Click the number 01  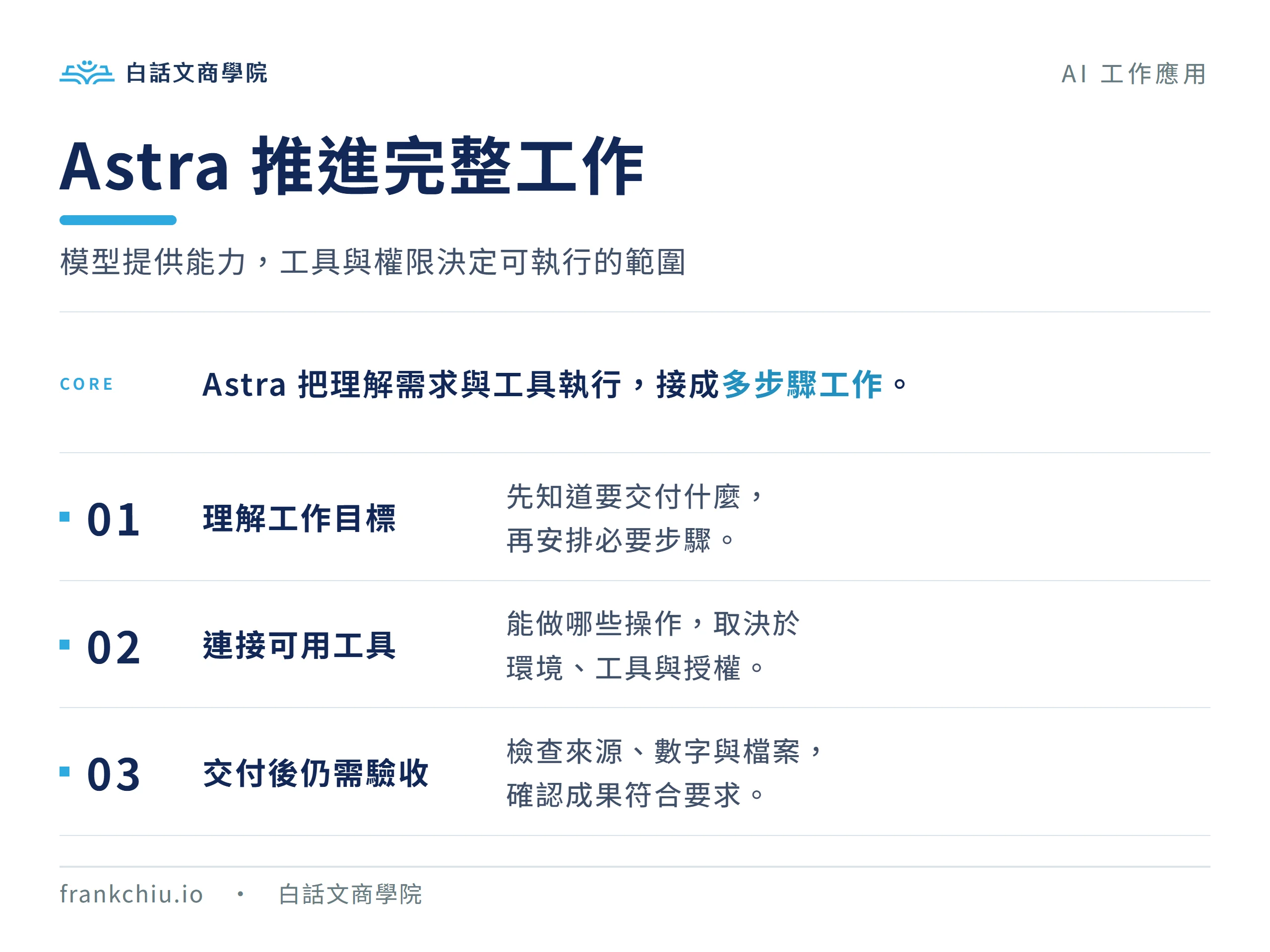pyautogui.click(x=114, y=519)
